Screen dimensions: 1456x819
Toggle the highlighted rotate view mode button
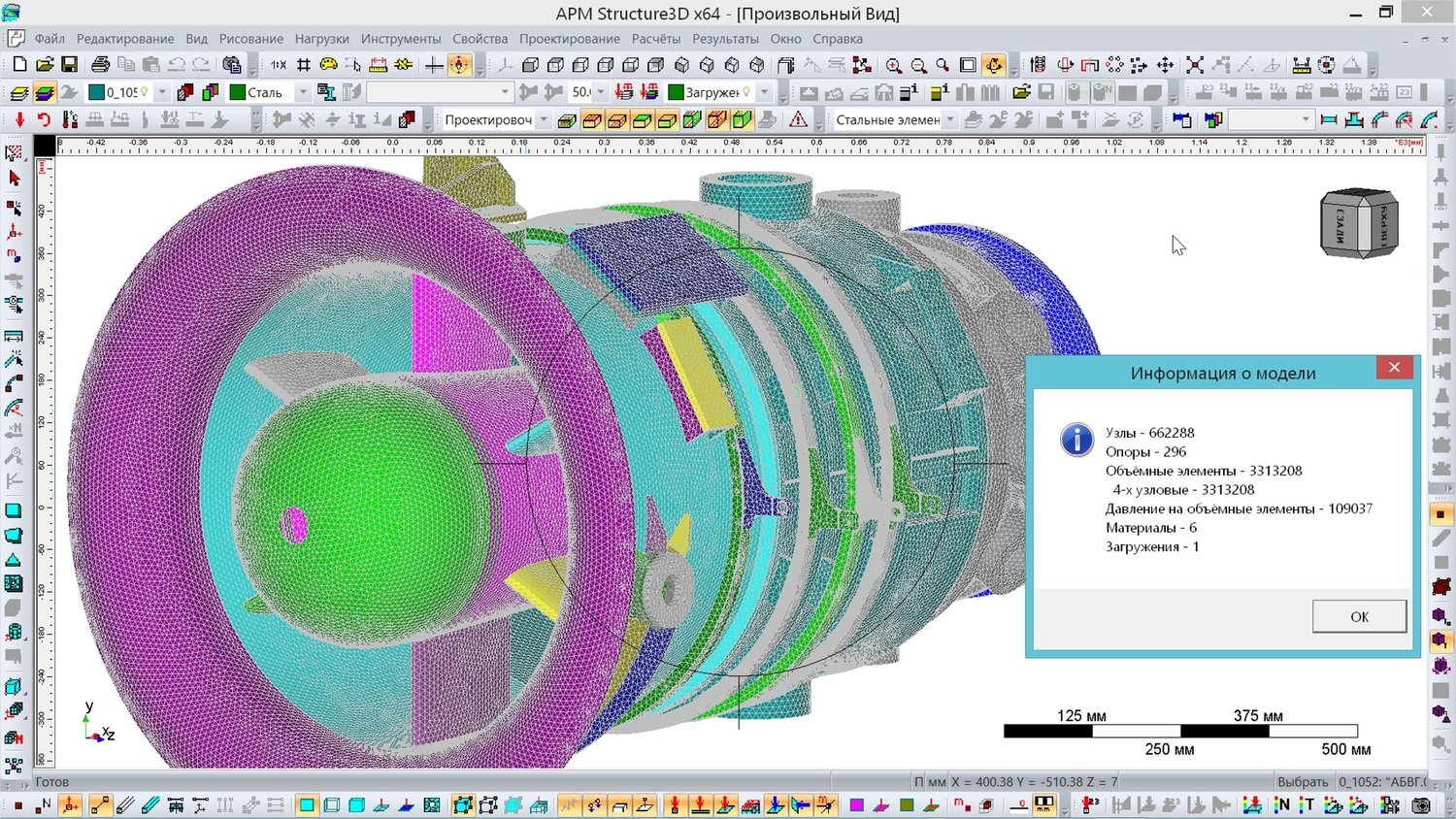(994, 65)
